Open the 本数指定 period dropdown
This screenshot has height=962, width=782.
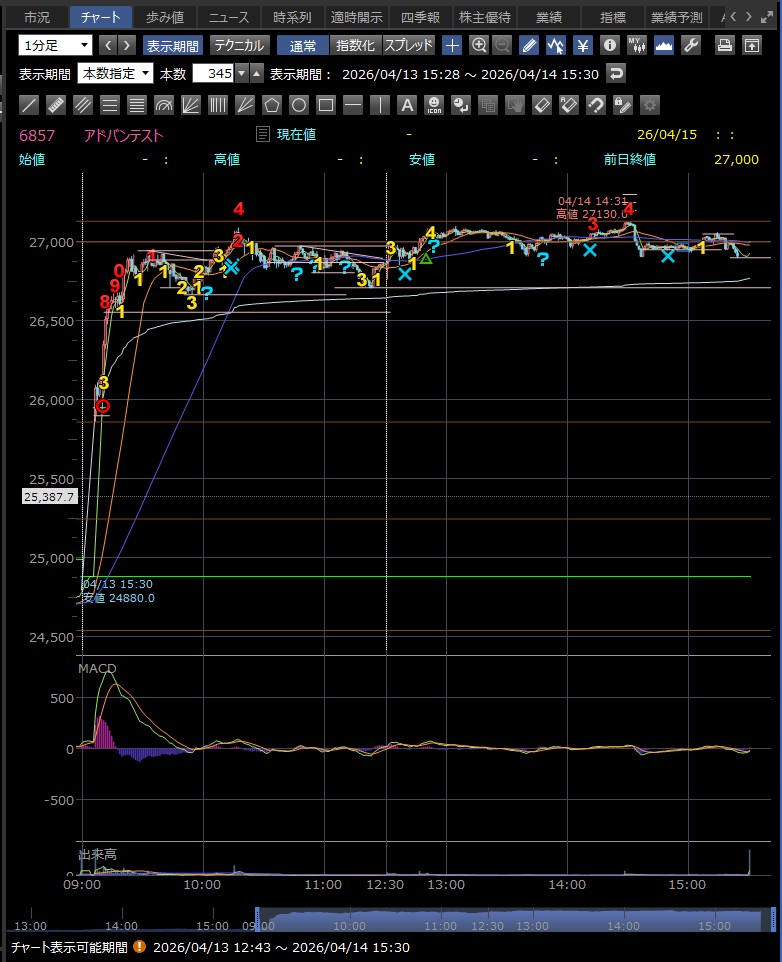point(116,73)
